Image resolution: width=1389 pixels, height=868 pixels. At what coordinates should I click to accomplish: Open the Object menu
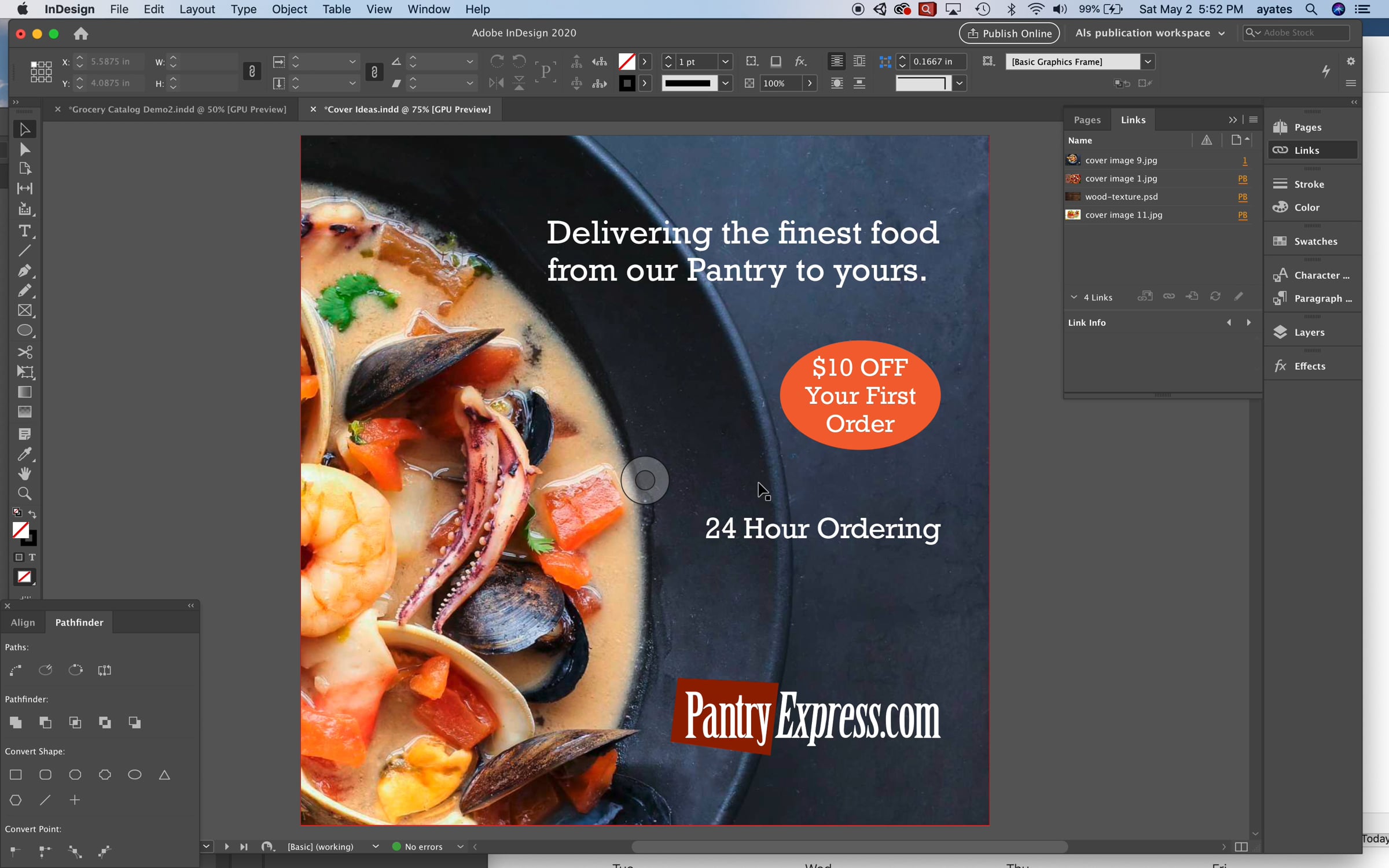coord(289,9)
